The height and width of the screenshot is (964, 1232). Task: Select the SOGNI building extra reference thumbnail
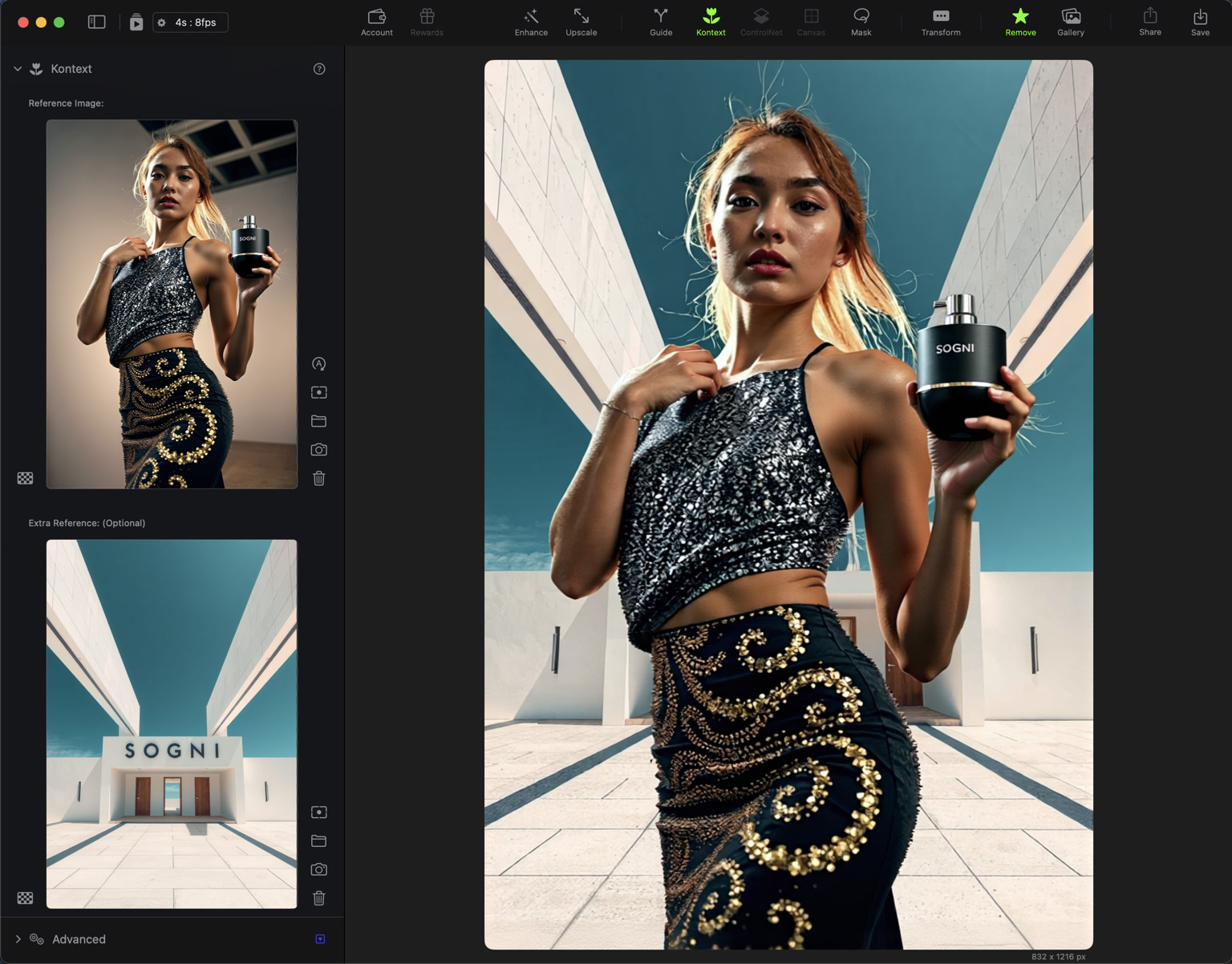click(172, 723)
